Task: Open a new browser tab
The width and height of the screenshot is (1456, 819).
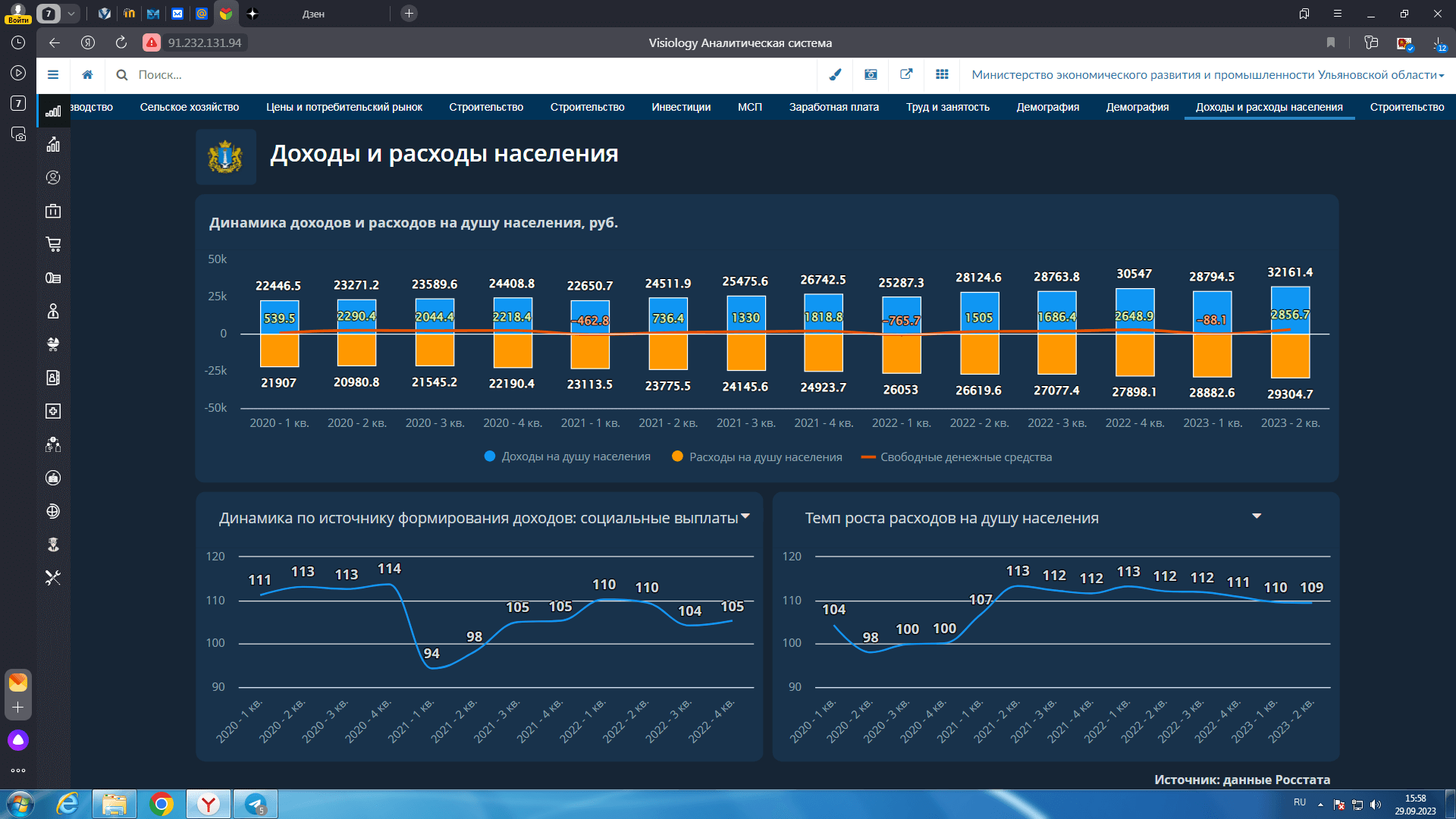Action: (x=409, y=14)
